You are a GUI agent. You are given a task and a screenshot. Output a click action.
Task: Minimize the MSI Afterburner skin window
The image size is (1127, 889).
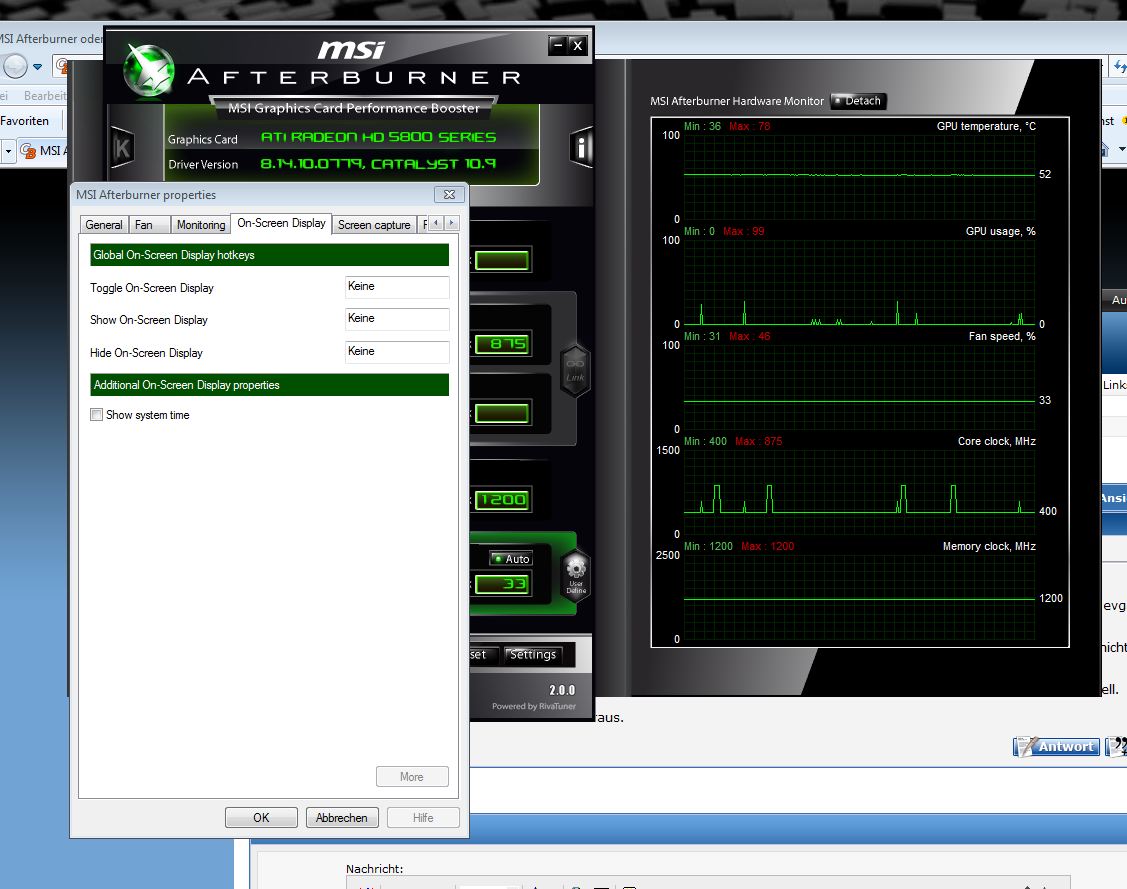click(x=558, y=45)
